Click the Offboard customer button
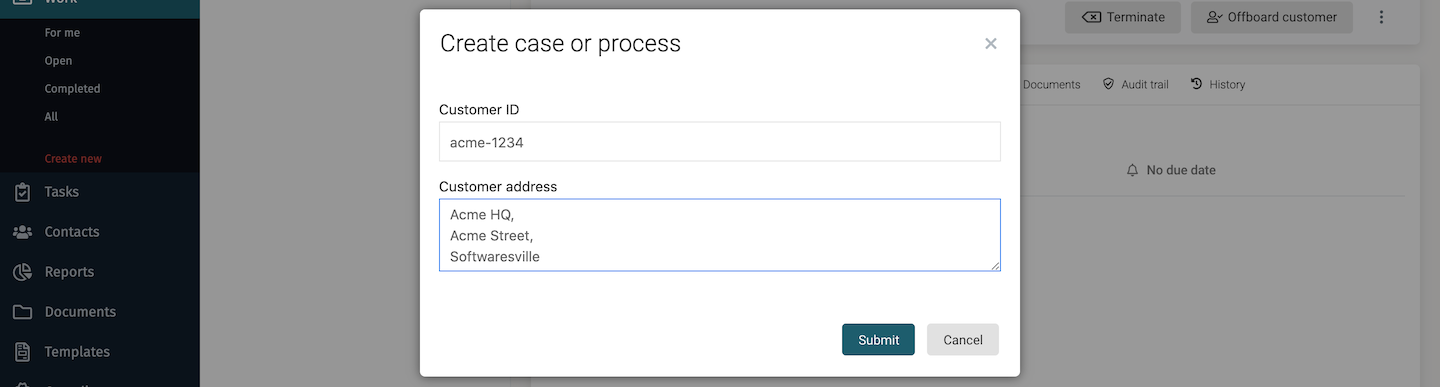The width and height of the screenshot is (1440, 387). [x=1271, y=17]
